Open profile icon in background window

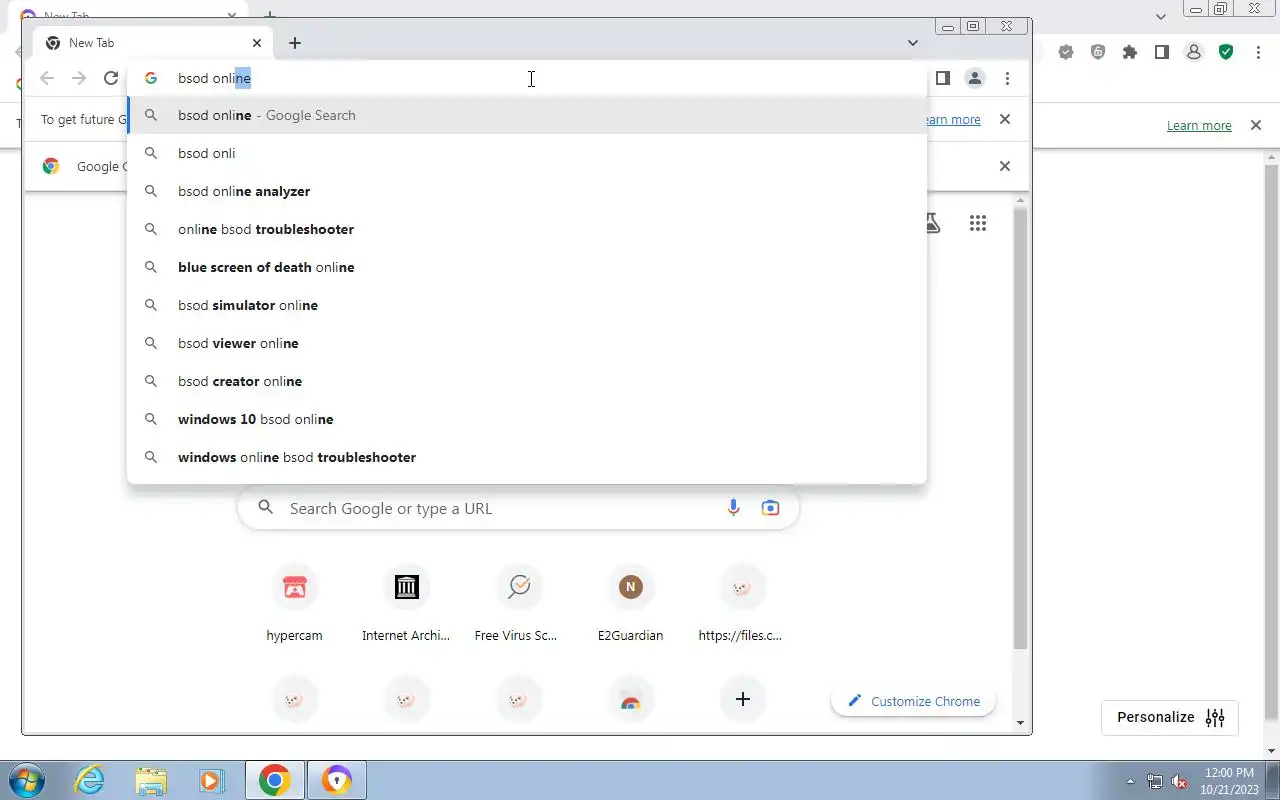coord(1194,52)
